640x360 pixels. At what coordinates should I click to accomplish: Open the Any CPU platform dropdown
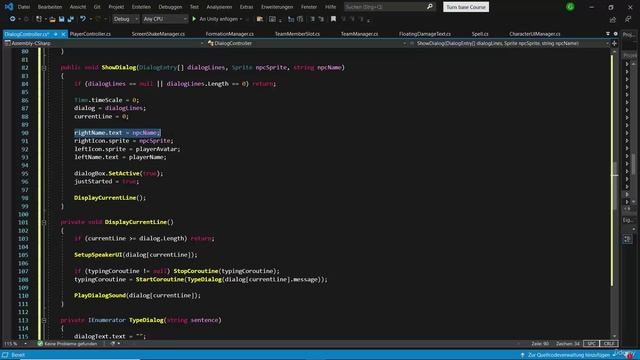click(x=165, y=19)
